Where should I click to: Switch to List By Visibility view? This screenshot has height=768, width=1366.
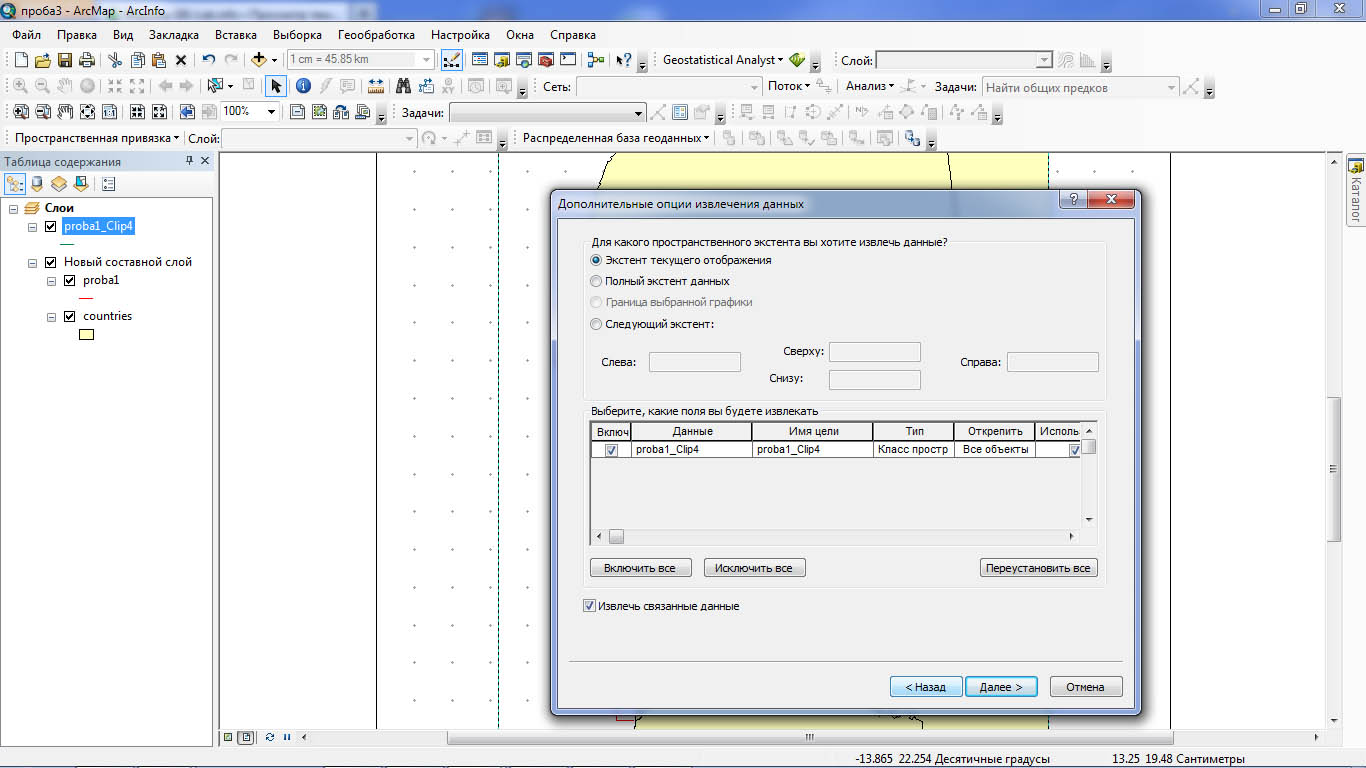59,184
